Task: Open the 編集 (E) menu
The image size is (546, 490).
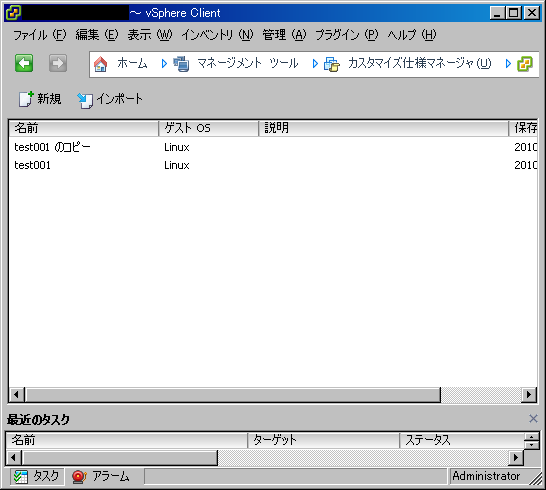Action: pyautogui.click(x=97, y=35)
